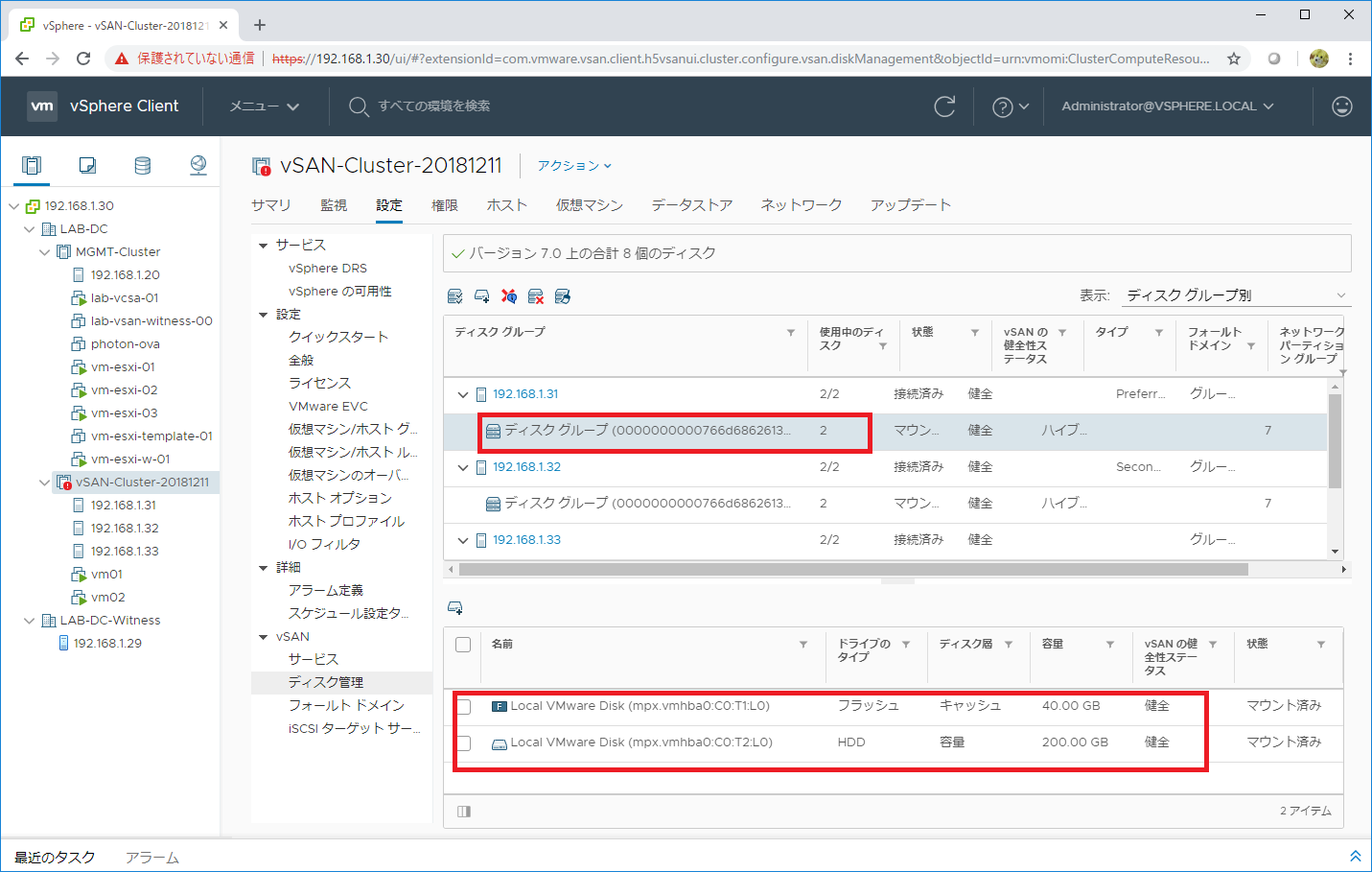This screenshot has width=1372, height=872.
Task: Click the filter icon on the 状態 column in the disk group table
Action: (x=975, y=333)
